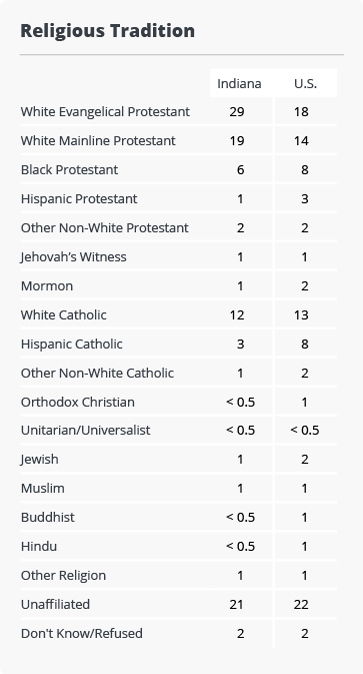Select the Don't Know/Refused row label

point(82,634)
